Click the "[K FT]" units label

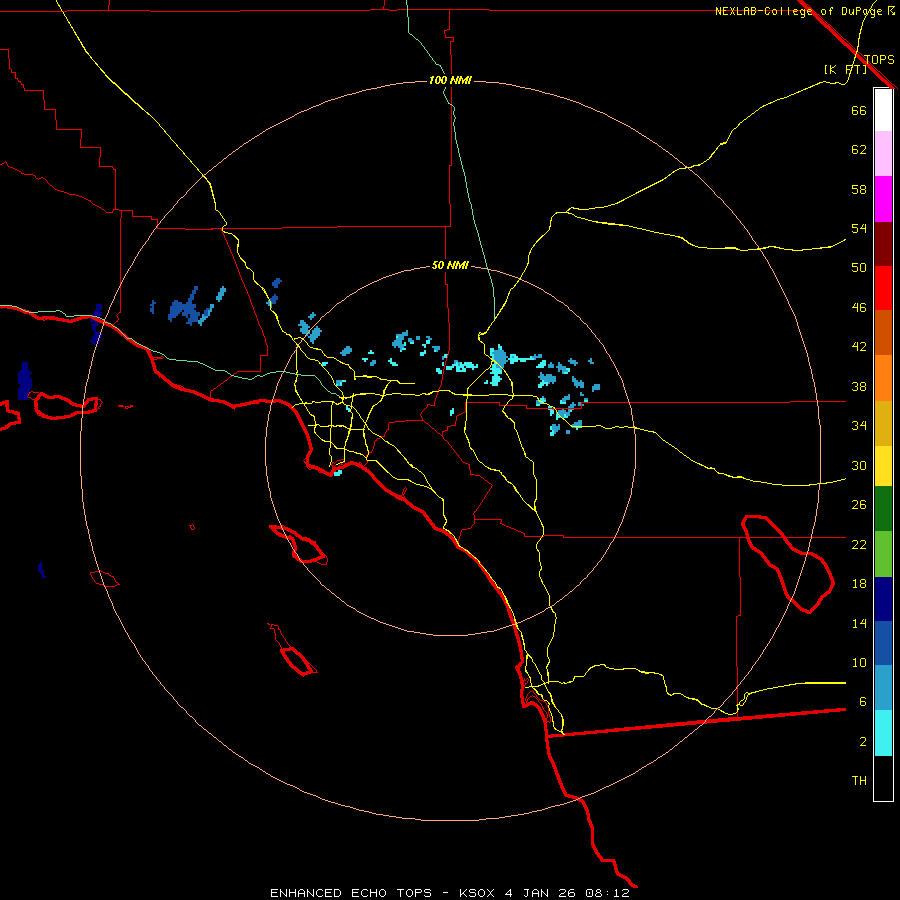click(845, 69)
